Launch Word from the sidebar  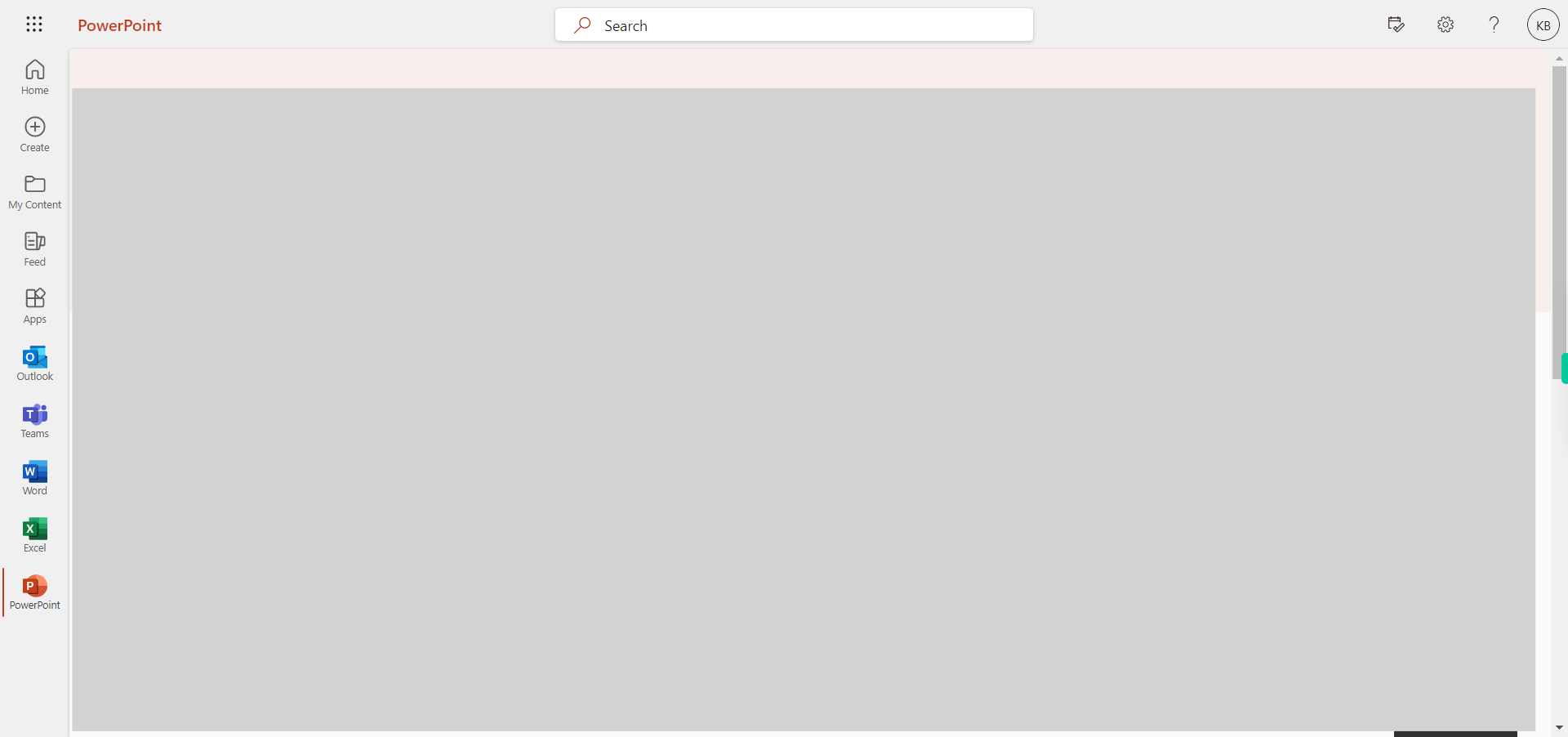(x=35, y=478)
